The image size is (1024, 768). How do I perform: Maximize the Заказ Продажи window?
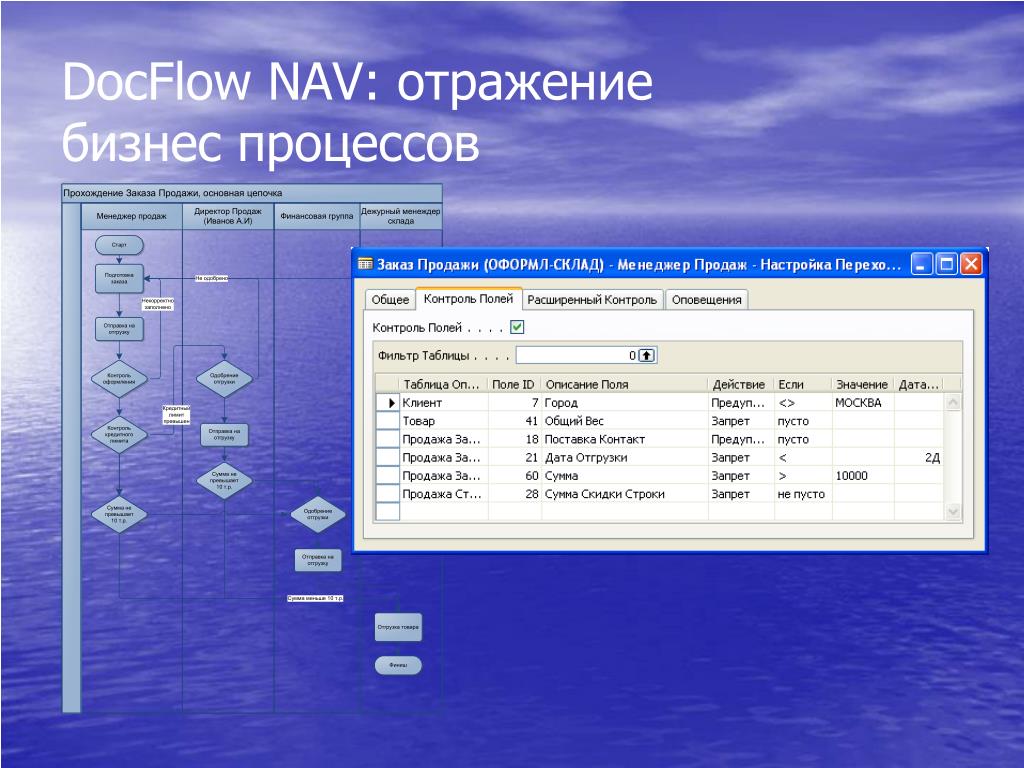click(946, 264)
